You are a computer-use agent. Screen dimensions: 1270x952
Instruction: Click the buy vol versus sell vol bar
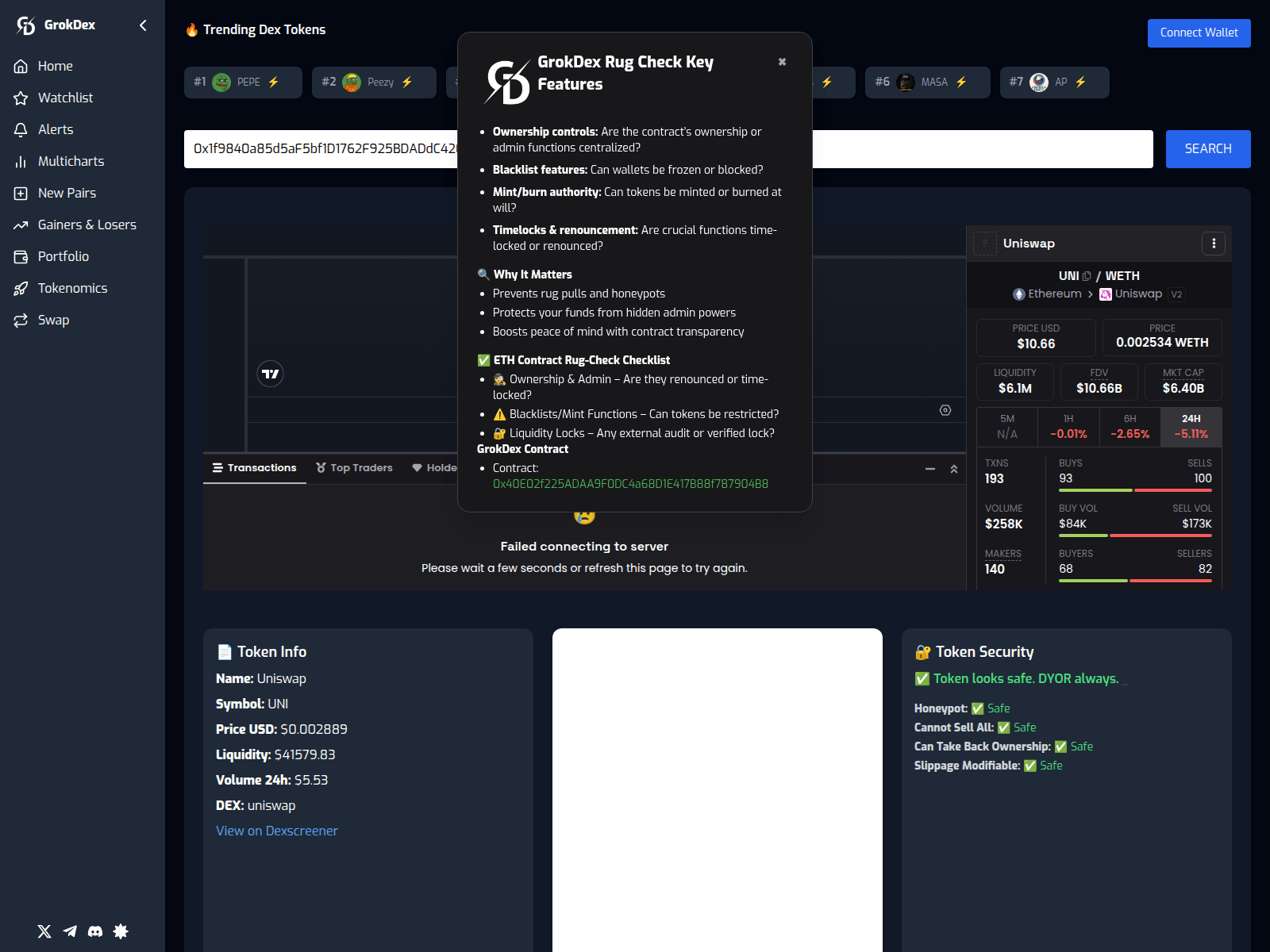1135,535
